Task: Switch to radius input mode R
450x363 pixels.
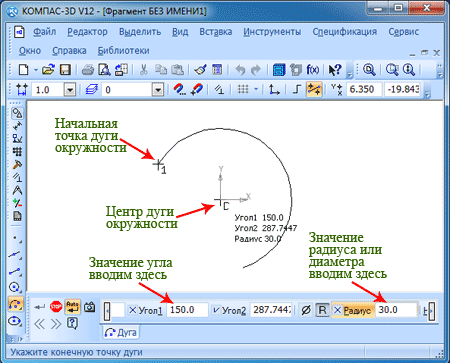Action: pos(322,310)
